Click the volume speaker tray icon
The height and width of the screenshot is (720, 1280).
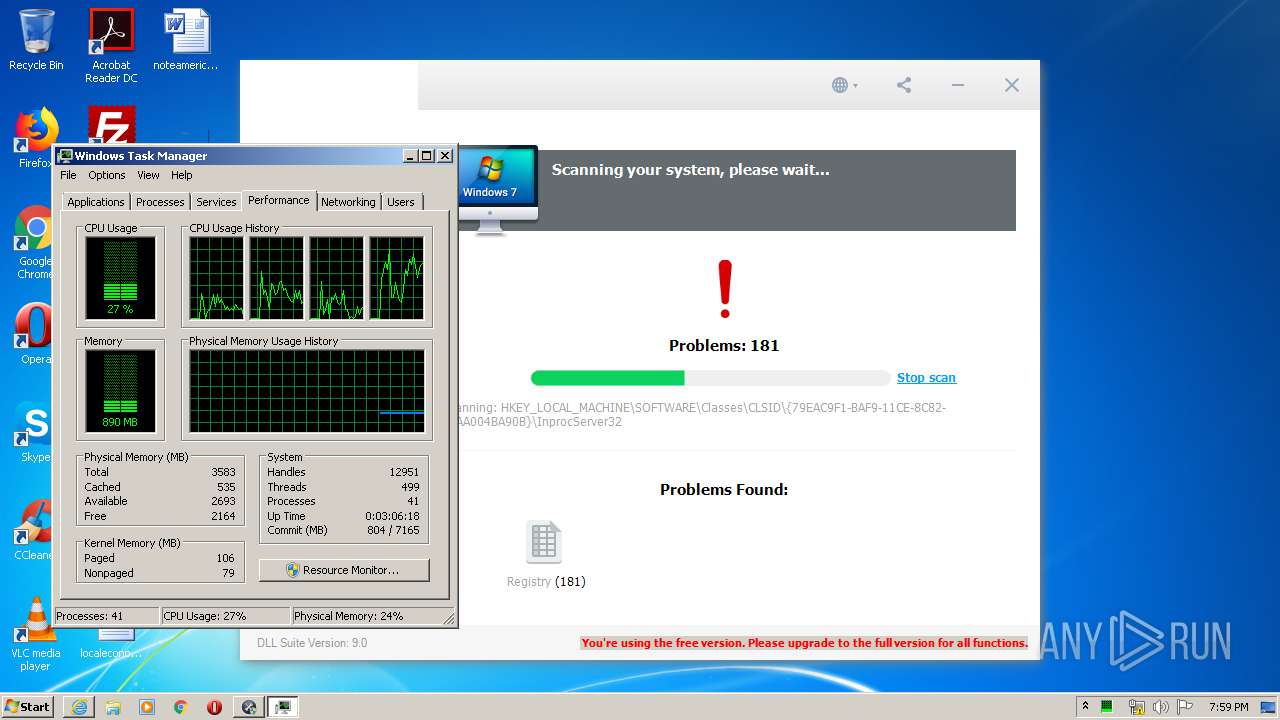[1161, 707]
